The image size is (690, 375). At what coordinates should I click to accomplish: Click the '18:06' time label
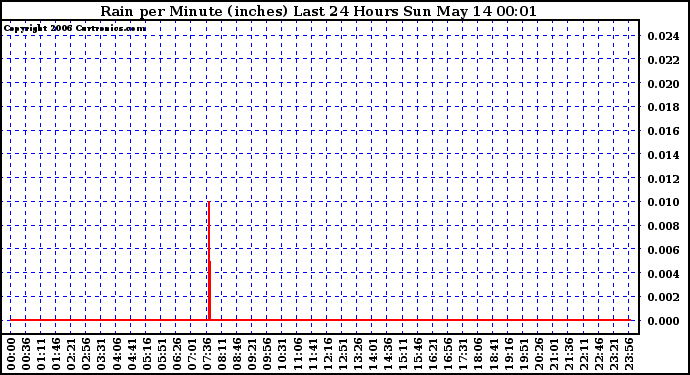[x=478, y=354]
